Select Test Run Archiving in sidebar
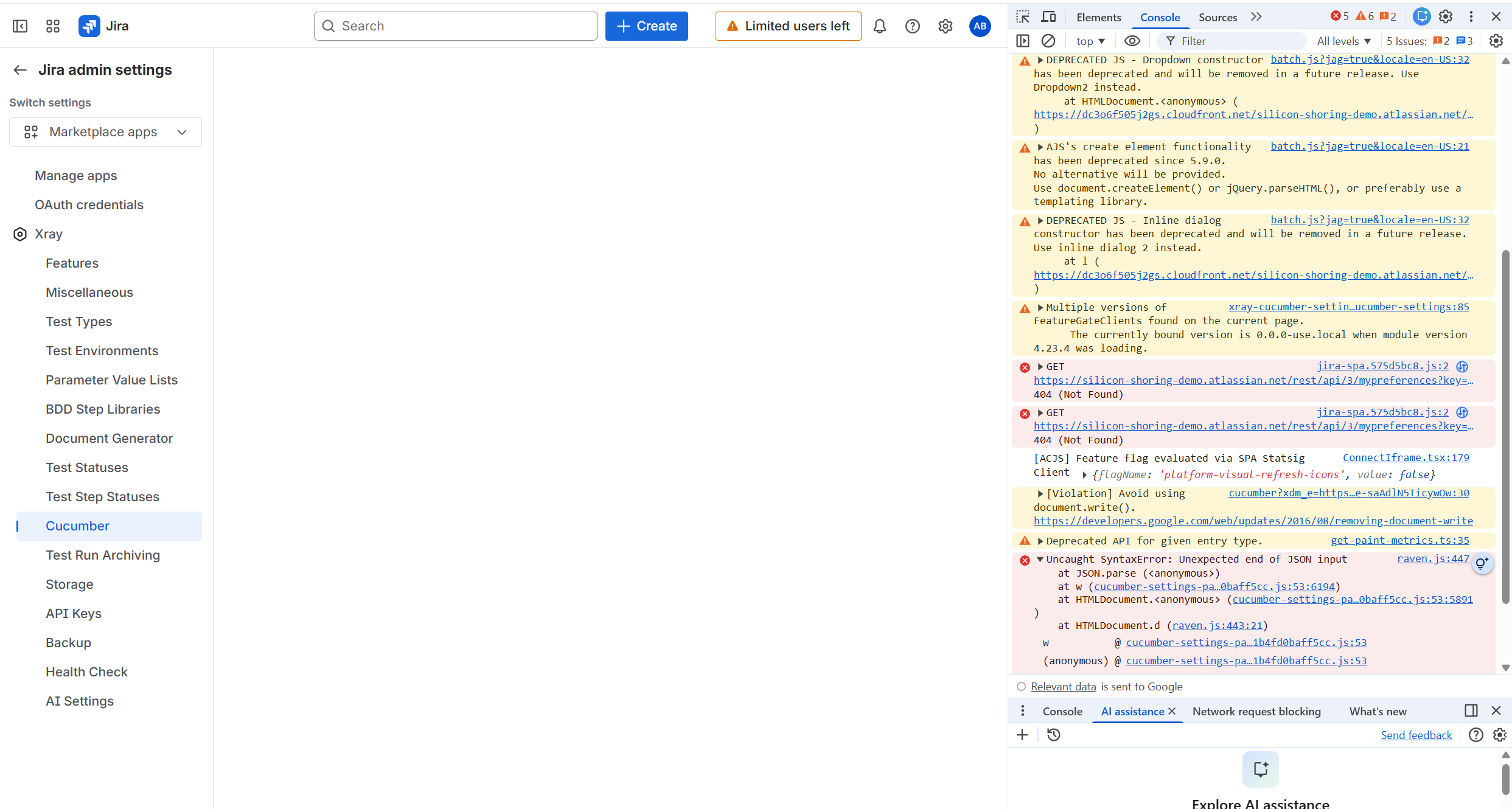 pos(103,555)
